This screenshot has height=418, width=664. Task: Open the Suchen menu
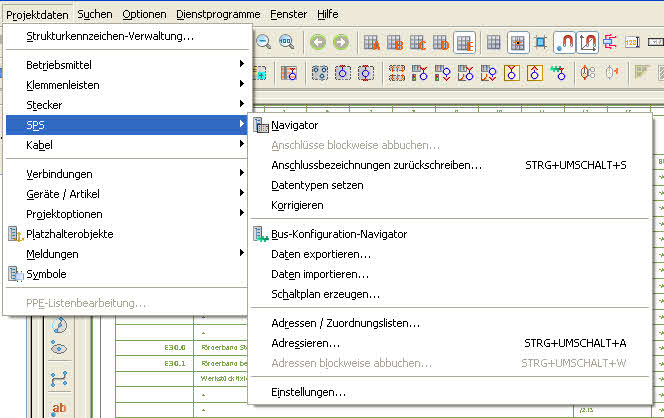click(95, 14)
